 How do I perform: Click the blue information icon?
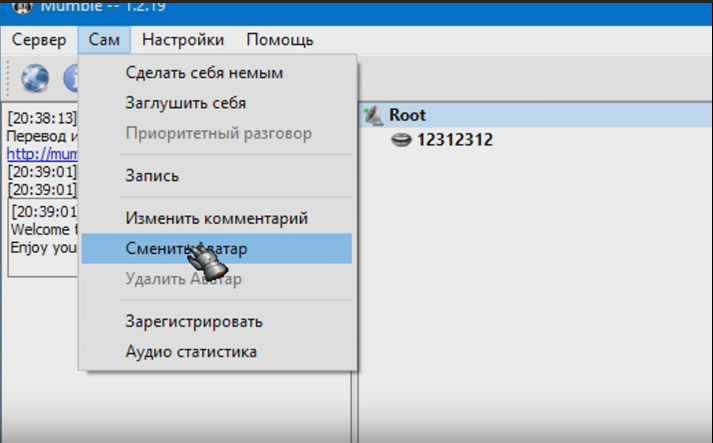pos(71,78)
